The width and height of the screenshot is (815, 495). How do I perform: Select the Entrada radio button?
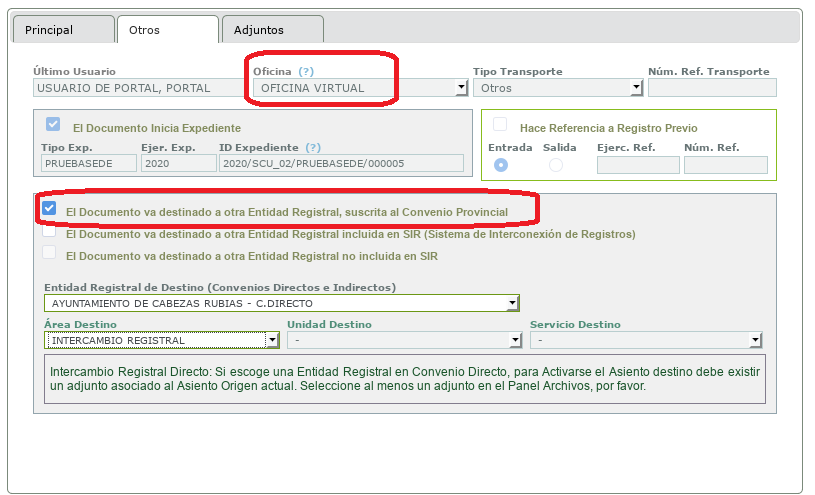pyautogui.click(x=501, y=165)
